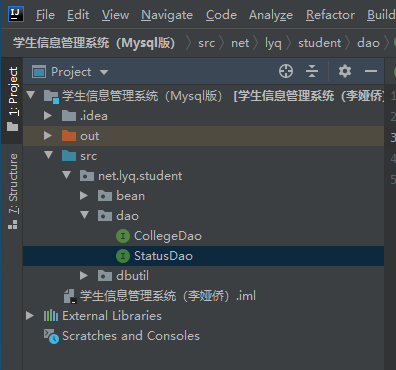The width and height of the screenshot is (396, 370).
Task: Open the Code menu
Action: (221, 15)
